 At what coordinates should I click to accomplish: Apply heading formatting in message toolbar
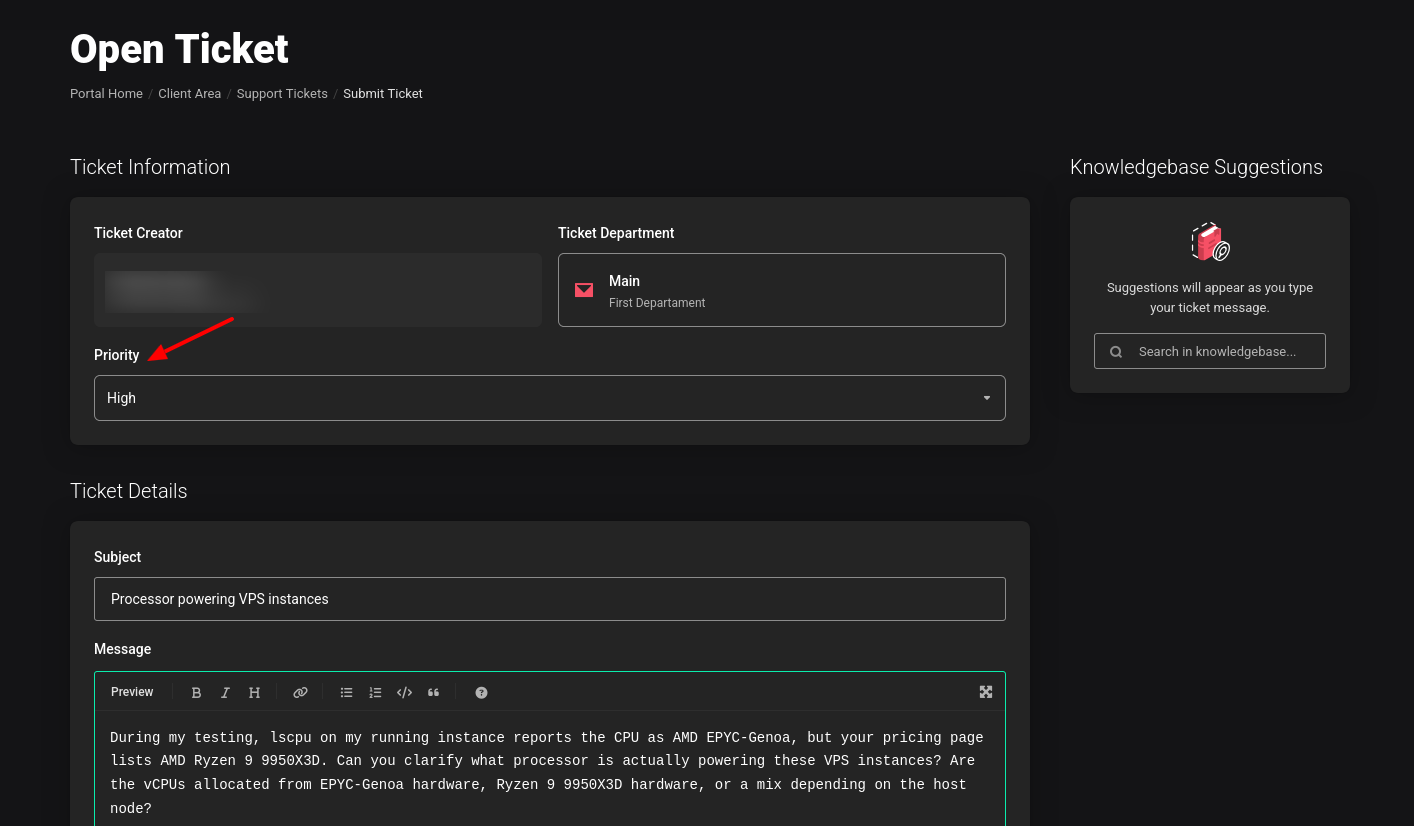tap(254, 692)
